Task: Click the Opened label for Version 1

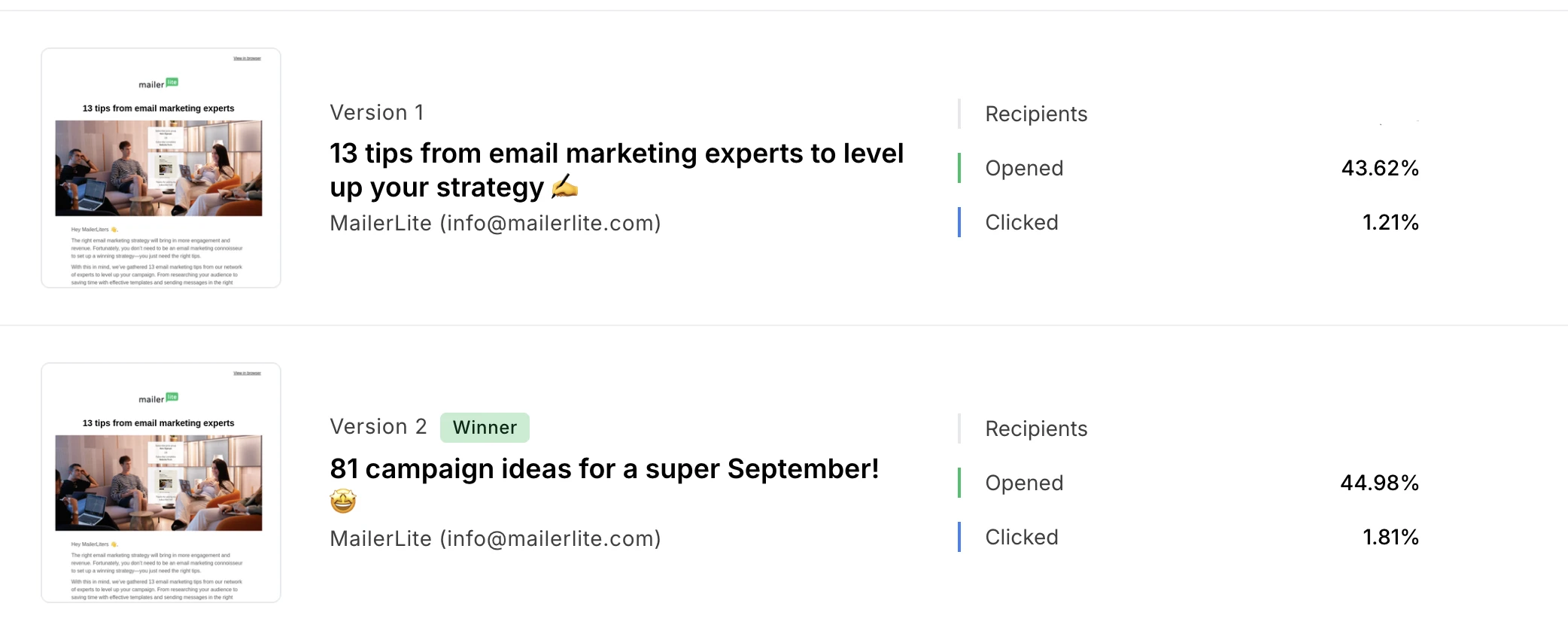Action: (1024, 169)
